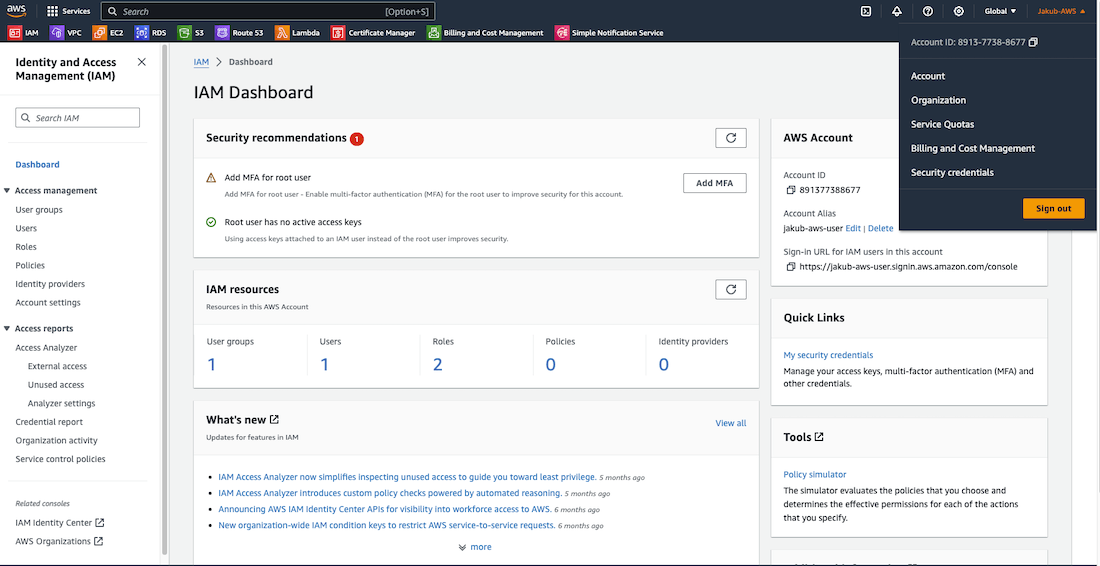The height and width of the screenshot is (566, 1100).
Task: Open Identity providers in the sidebar
Action: click(x=50, y=284)
